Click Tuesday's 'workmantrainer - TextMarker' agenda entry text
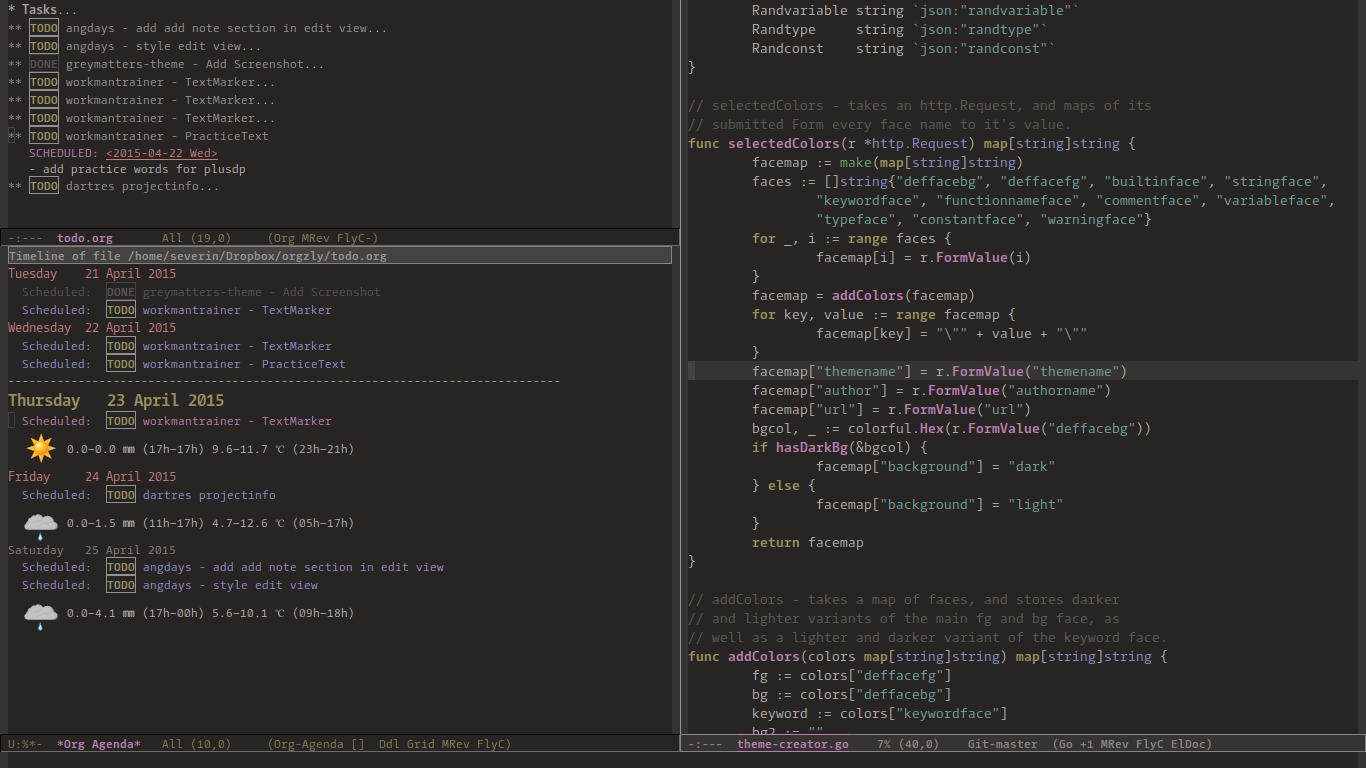 [x=237, y=310]
